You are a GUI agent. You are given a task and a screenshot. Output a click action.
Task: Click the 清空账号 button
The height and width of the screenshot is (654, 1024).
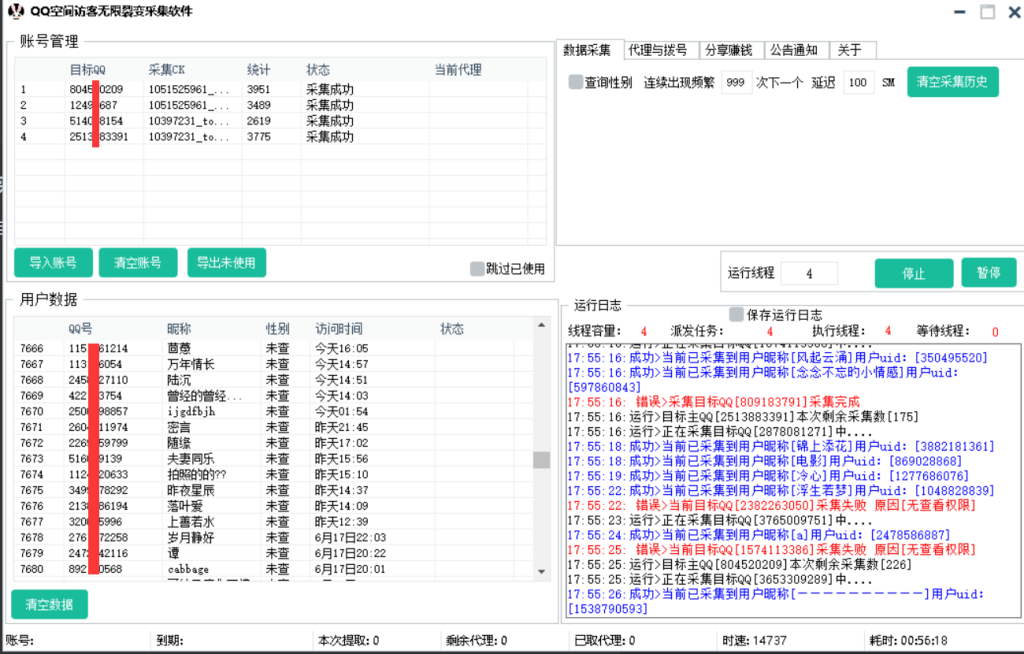pyautogui.click(x=137, y=263)
